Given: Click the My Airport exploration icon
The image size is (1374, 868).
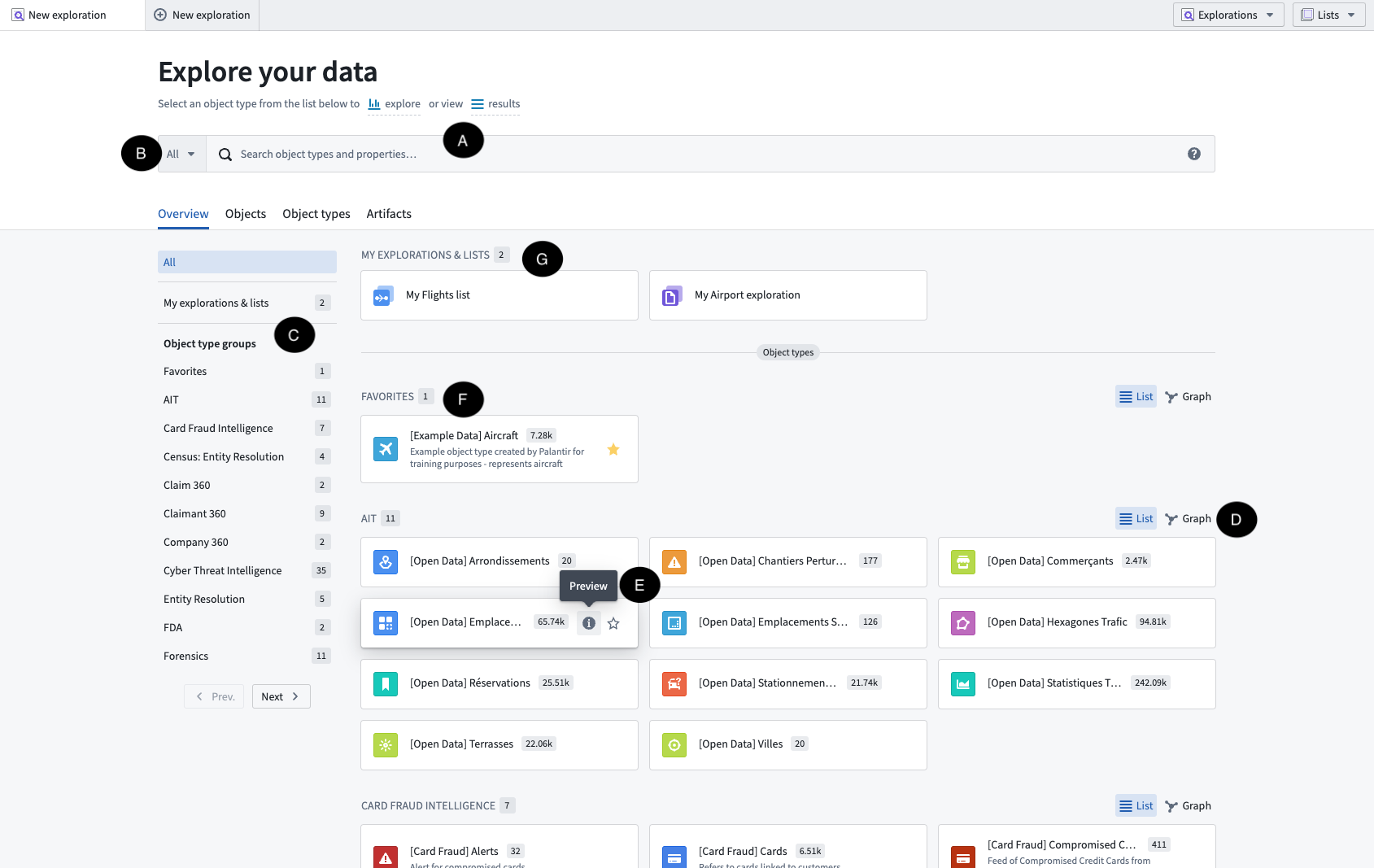Looking at the screenshot, I should point(672,295).
